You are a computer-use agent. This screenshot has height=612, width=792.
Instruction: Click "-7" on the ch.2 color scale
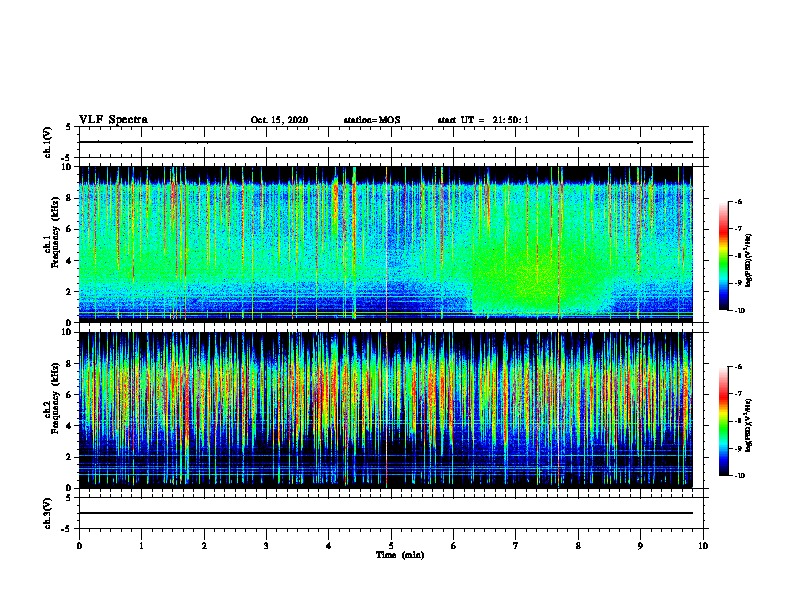pyautogui.click(x=738, y=394)
